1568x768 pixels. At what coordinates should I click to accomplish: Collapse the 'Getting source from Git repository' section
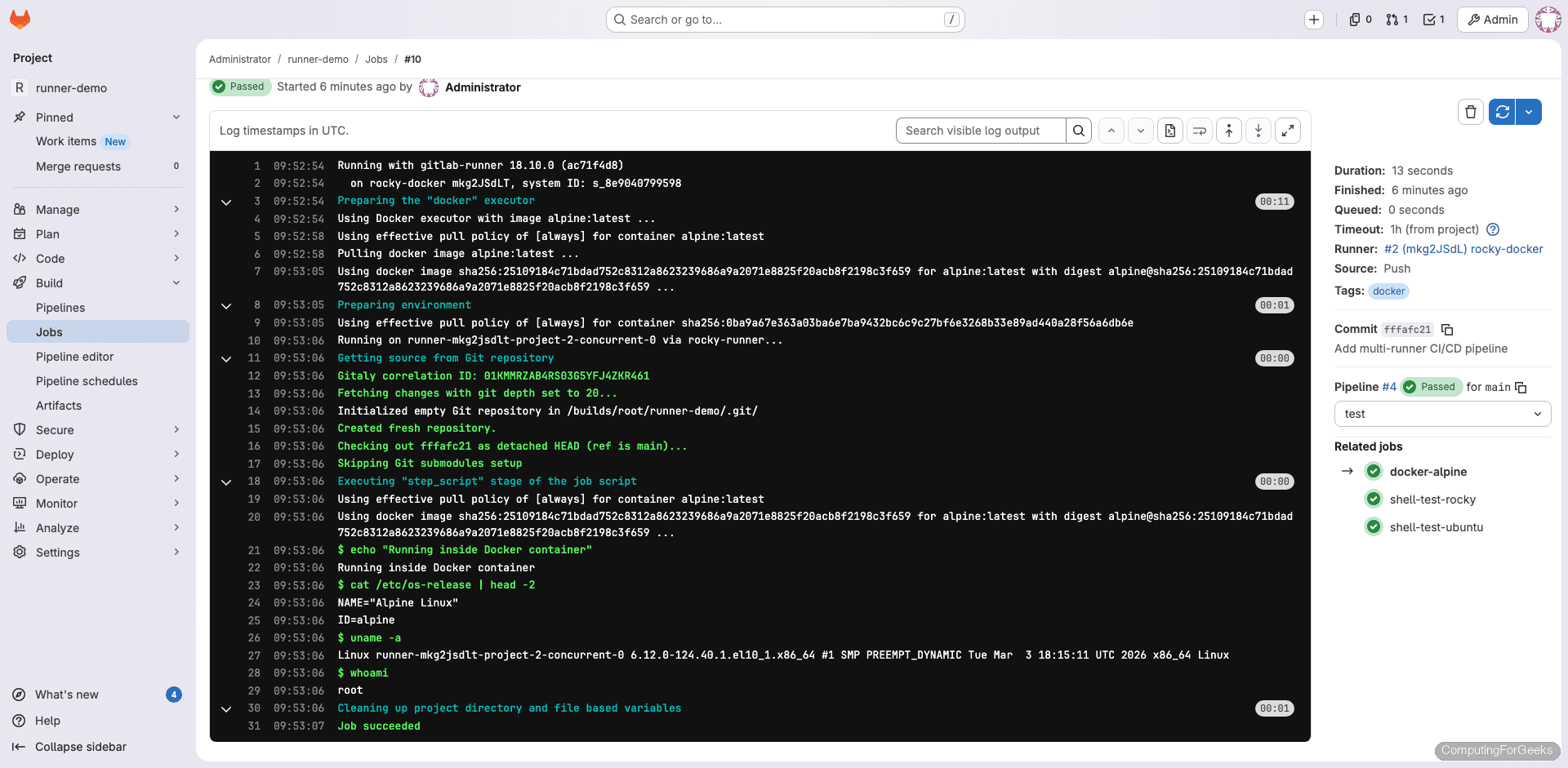tap(226, 359)
